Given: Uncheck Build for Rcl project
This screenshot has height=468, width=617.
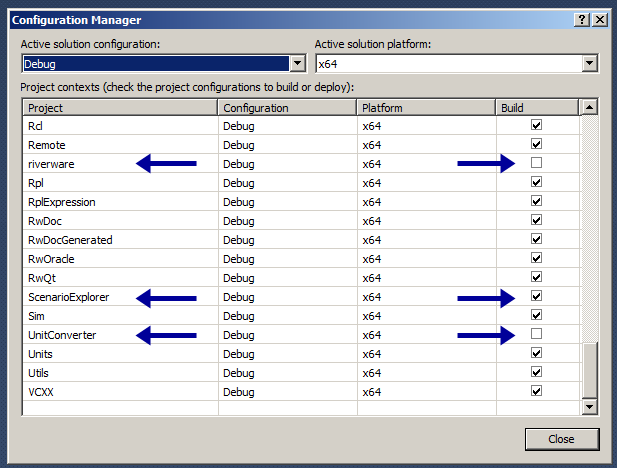Looking at the screenshot, I should [536, 125].
